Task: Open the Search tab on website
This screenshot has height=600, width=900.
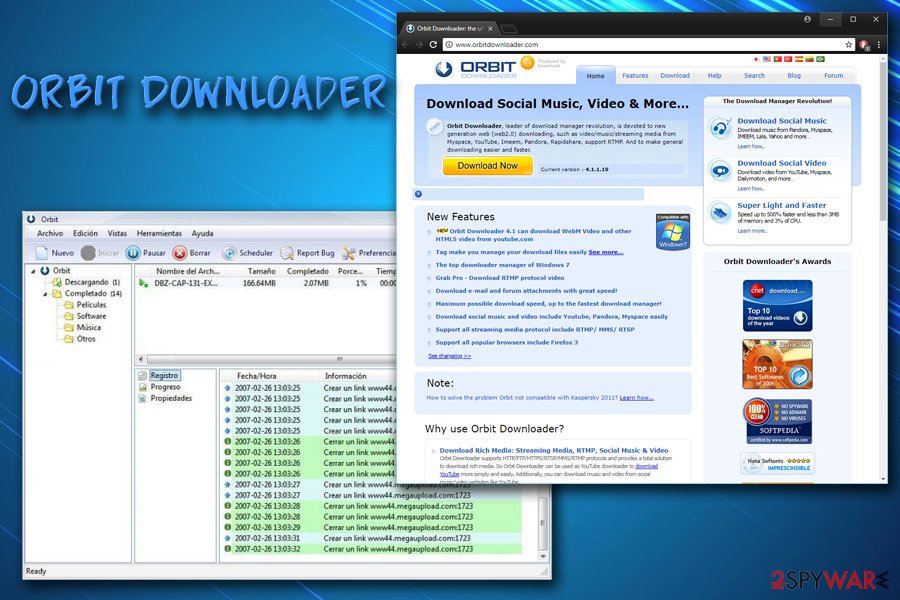Action: 754,76
